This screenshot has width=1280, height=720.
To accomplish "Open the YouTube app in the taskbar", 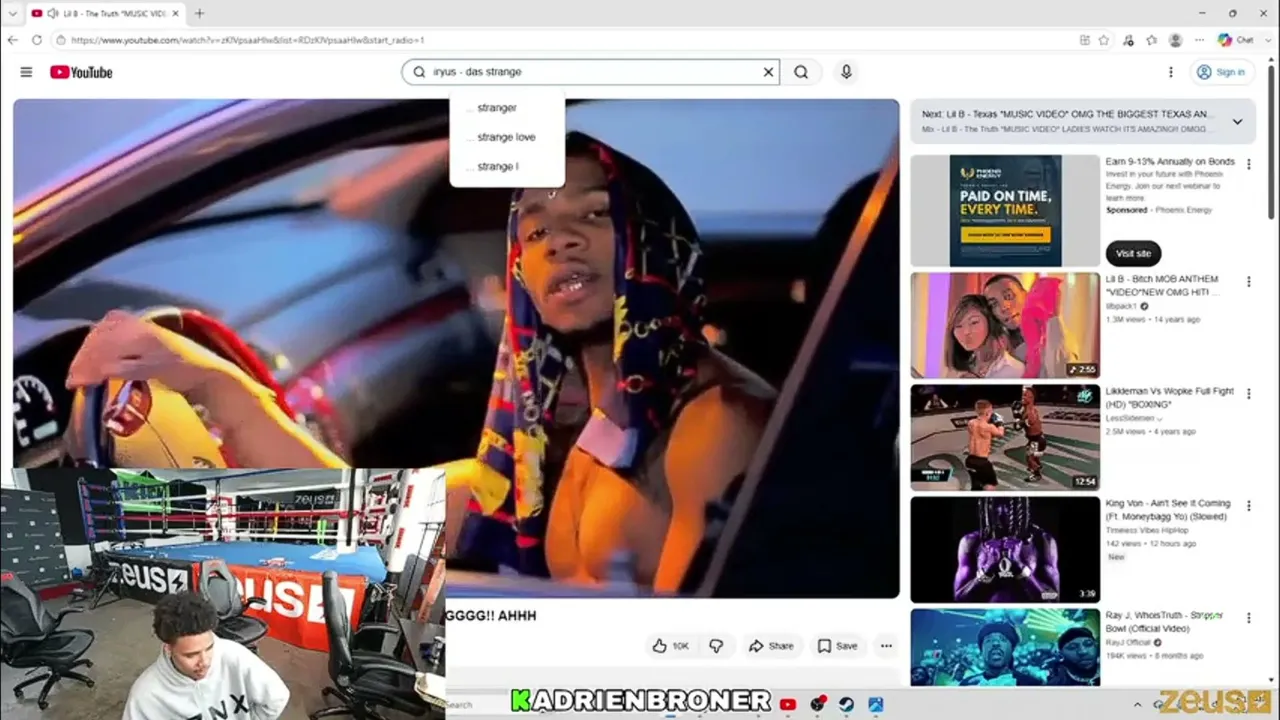I will click(x=788, y=704).
